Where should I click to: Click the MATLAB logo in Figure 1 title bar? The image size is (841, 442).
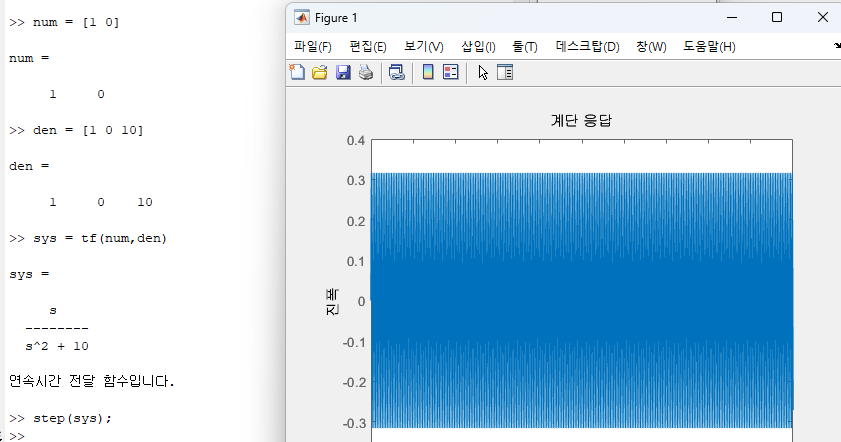(x=302, y=18)
